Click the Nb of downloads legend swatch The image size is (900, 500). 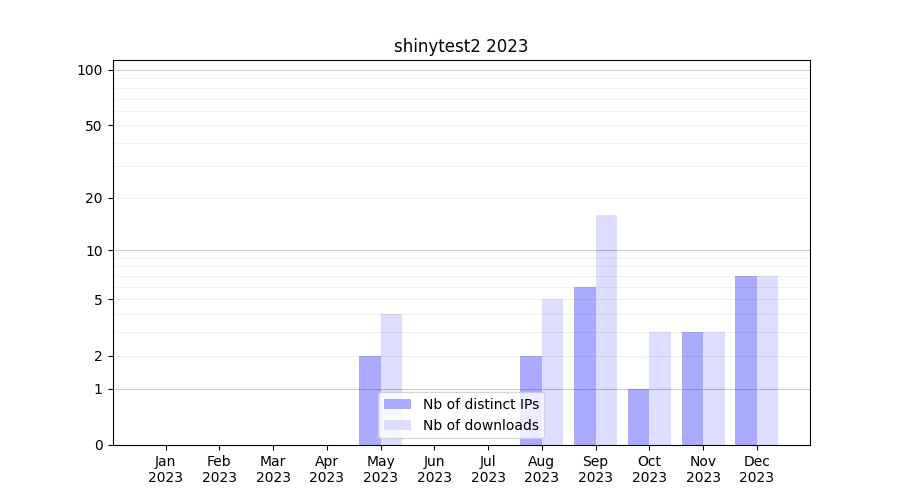[397, 425]
